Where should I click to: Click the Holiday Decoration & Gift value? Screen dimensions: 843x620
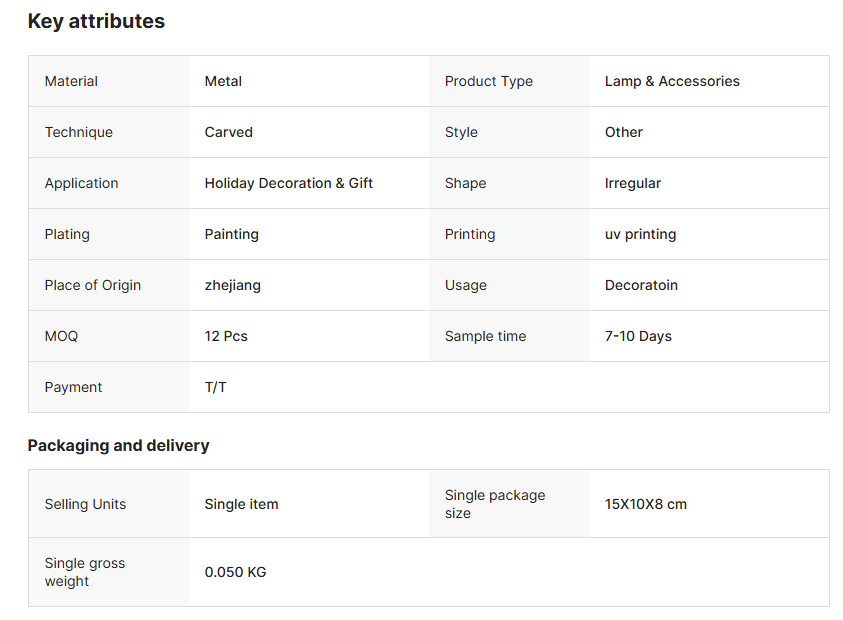[288, 183]
